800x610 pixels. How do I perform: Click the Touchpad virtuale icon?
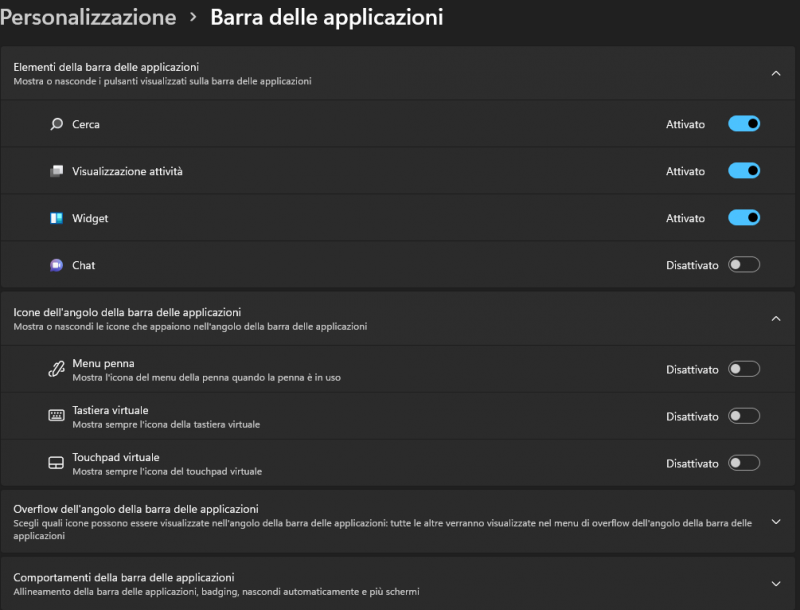(56, 463)
